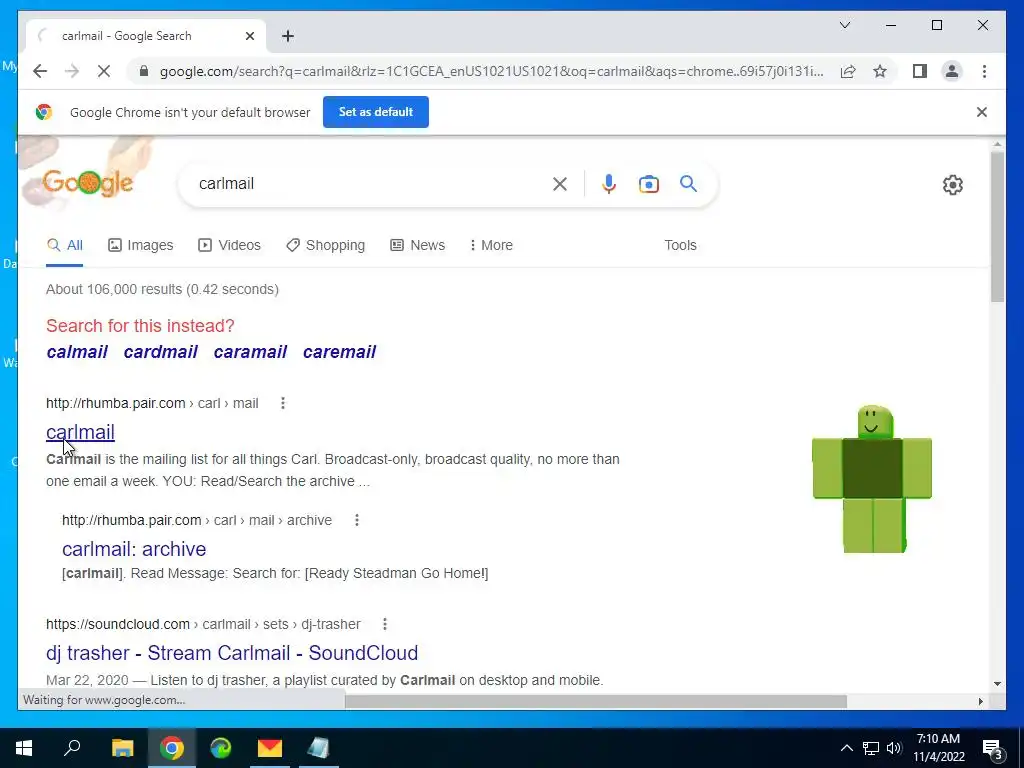Search for calmail instead
Image resolution: width=1024 pixels, height=768 pixels.
pyautogui.click(x=77, y=352)
